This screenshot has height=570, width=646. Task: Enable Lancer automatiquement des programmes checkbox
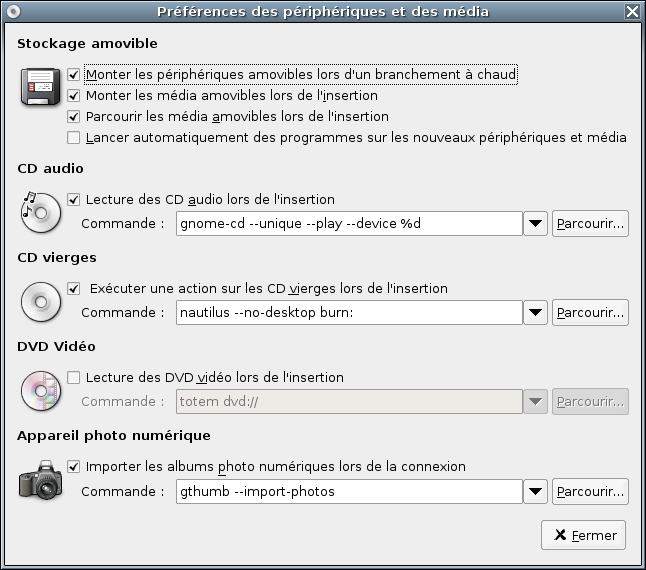73,138
